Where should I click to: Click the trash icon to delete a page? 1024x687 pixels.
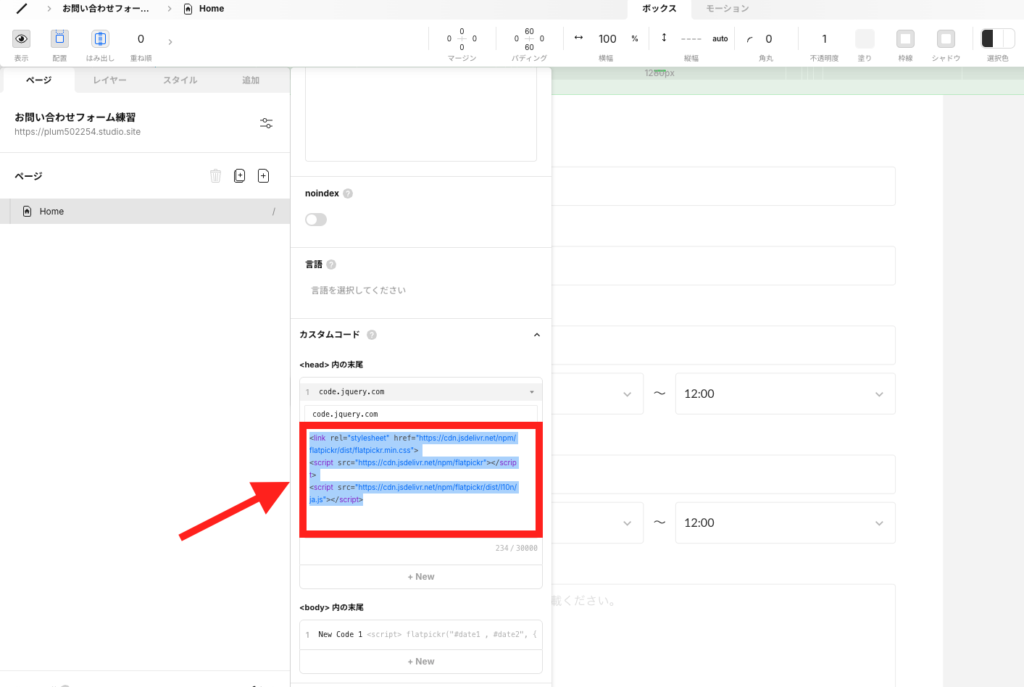(216, 176)
